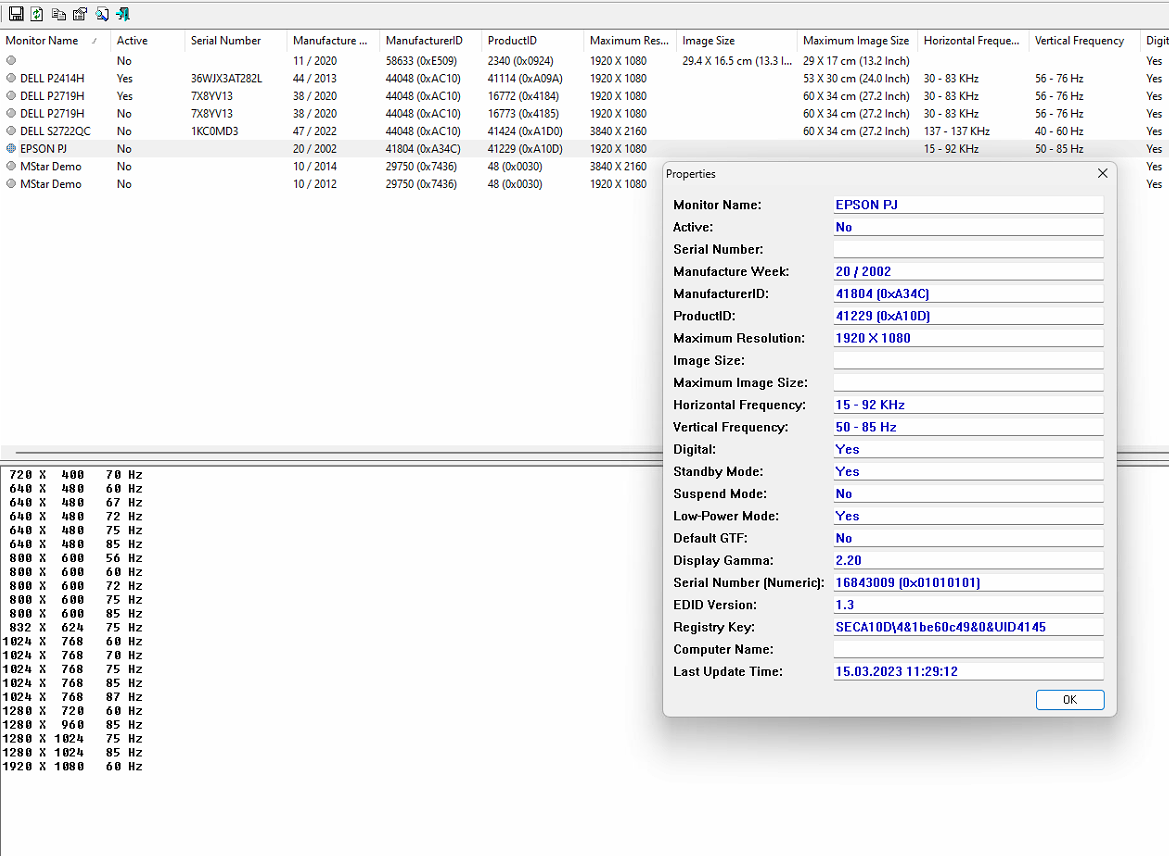Screen dimensions: 1169x856
Task: Open the Properties toolbar icon
Action: point(80,13)
